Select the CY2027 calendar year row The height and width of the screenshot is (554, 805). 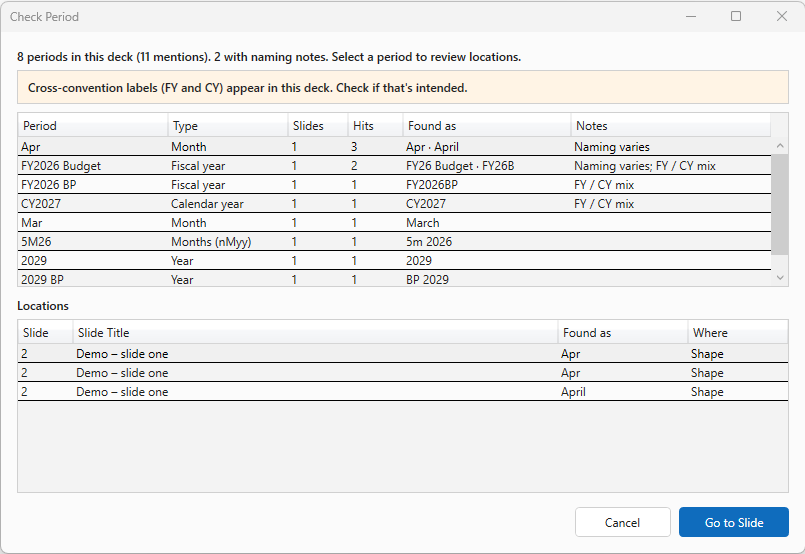click(394, 204)
